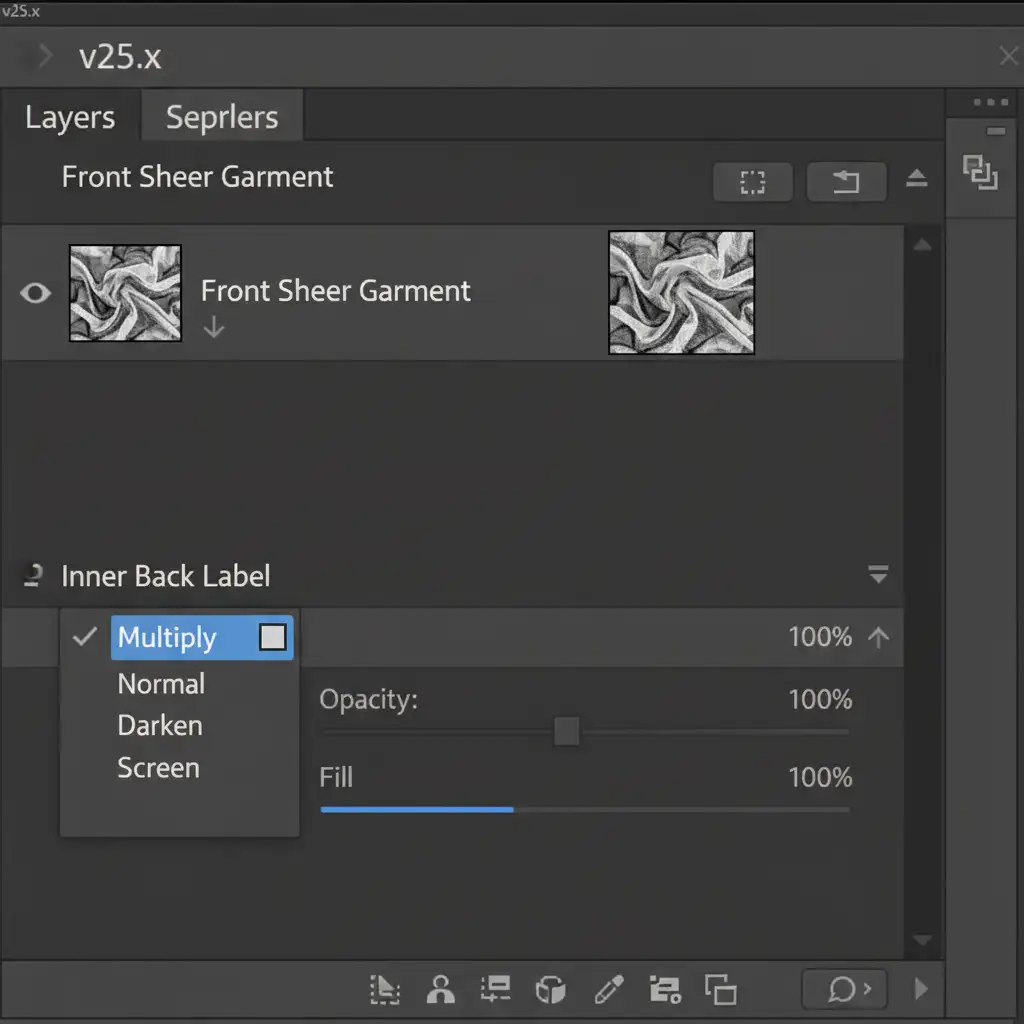The height and width of the screenshot is (1024, 1024).
Task: Click the person icon in bottom toolbar
Action: 440,990
